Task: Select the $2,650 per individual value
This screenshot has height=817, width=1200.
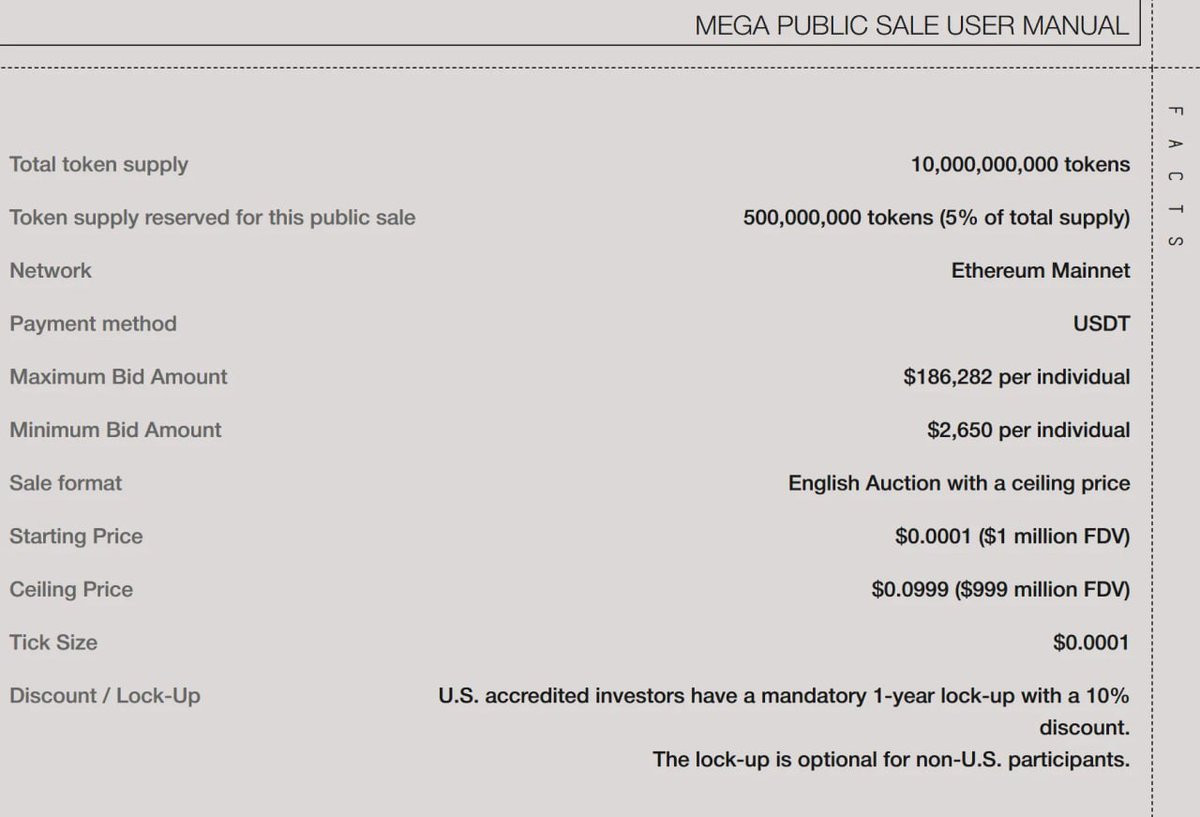Action: [x=1029, y=430]
